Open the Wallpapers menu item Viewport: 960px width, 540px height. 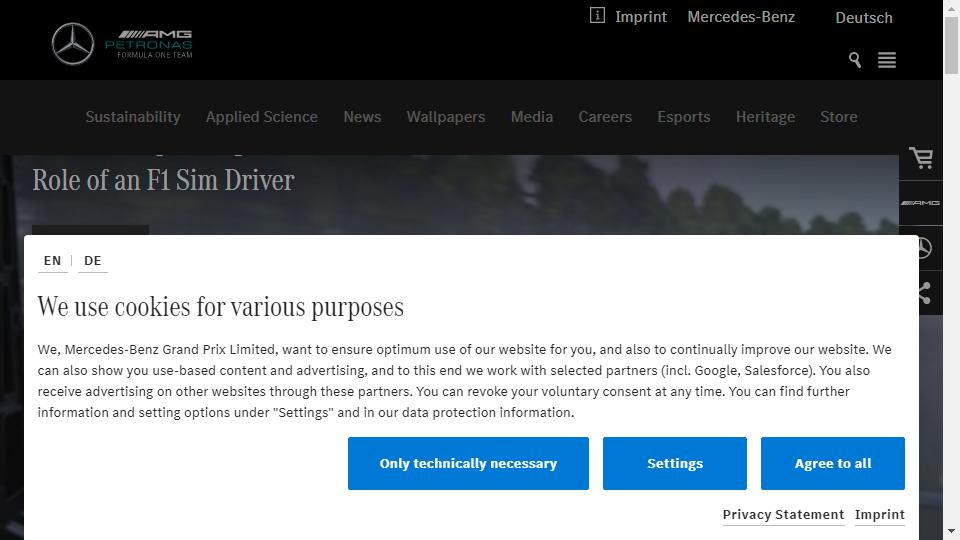pos(446,117)
